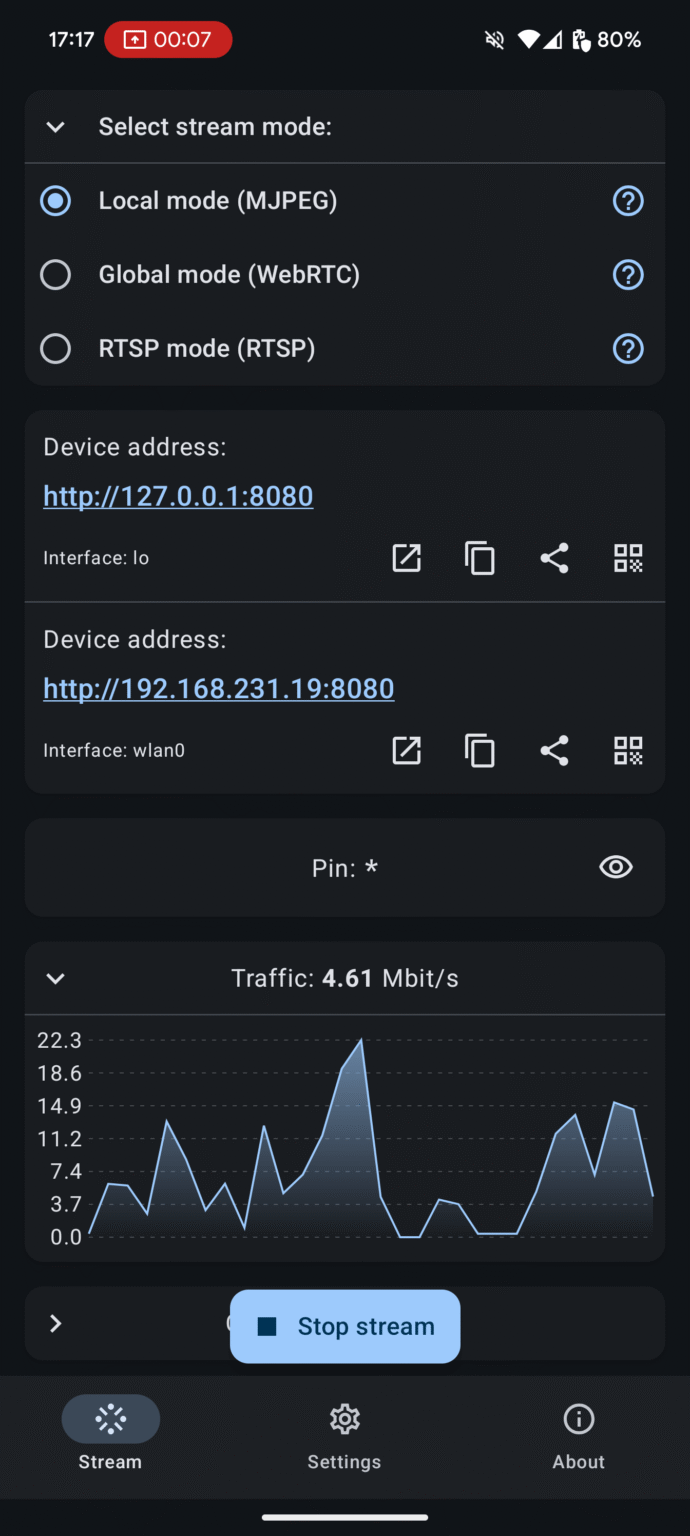Image resolution: width=690 pixels, height=1536 pixels.
Task: Switch to the Settings tab
Action: (x=344, y=1435)
